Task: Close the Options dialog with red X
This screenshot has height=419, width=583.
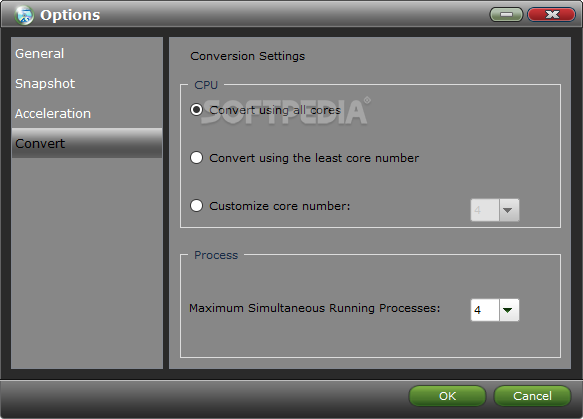Action: (551, 14)
